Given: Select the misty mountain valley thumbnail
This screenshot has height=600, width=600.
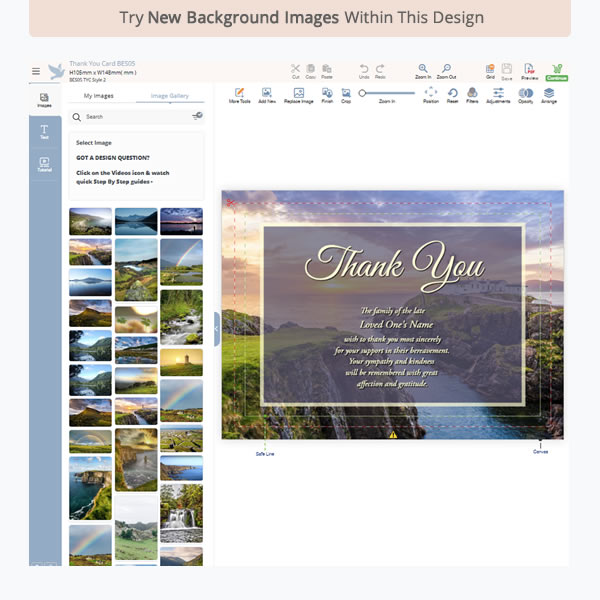Looking at the screenshot, I should coord(90,222).
